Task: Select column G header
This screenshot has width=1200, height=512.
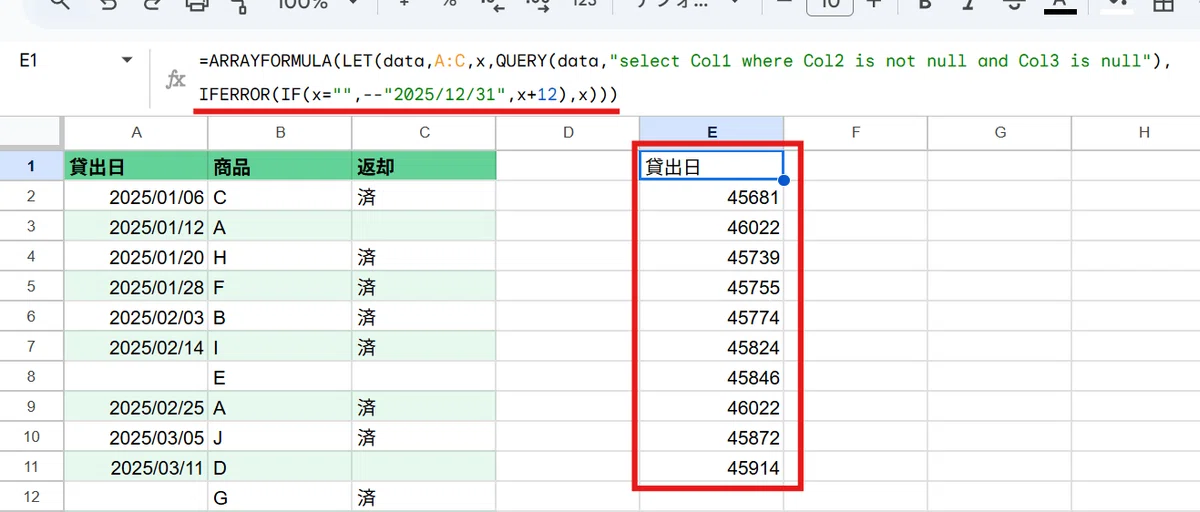Action: click(999, 131)
